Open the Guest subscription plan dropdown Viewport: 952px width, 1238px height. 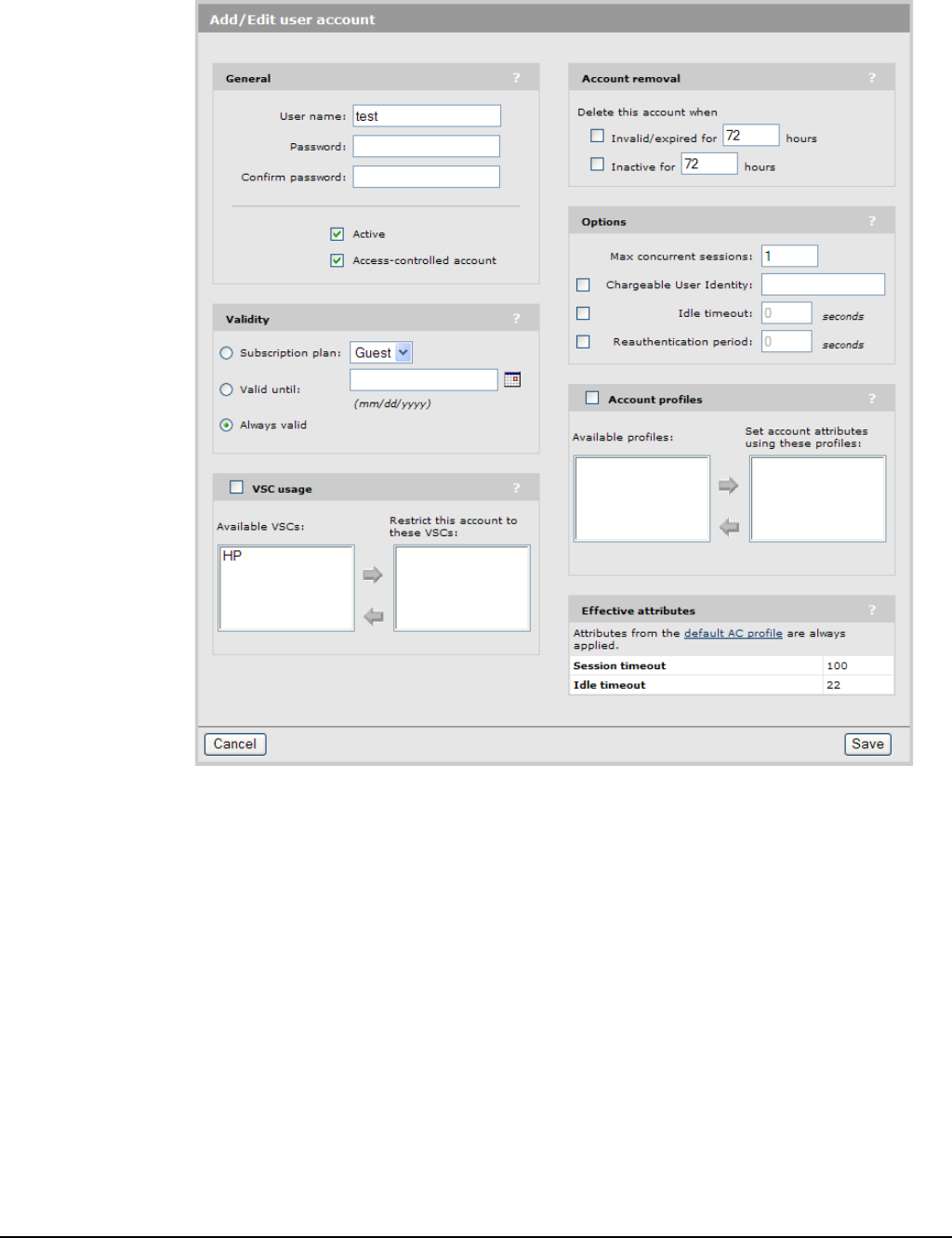coord(381,352)
